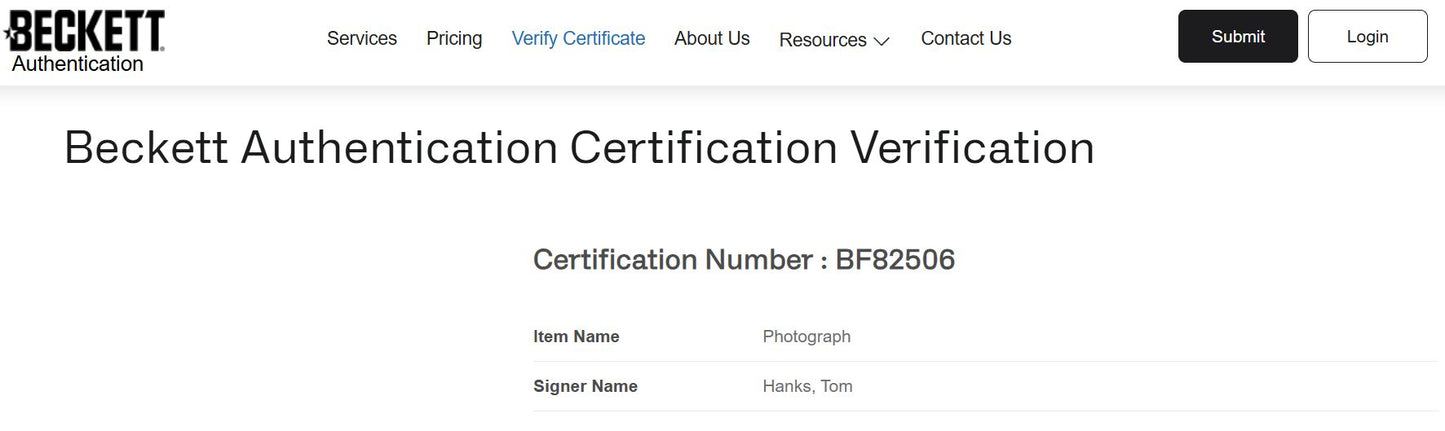
Task: Expand the Resources dropdown chevron
Action: [x=881, y=41]
